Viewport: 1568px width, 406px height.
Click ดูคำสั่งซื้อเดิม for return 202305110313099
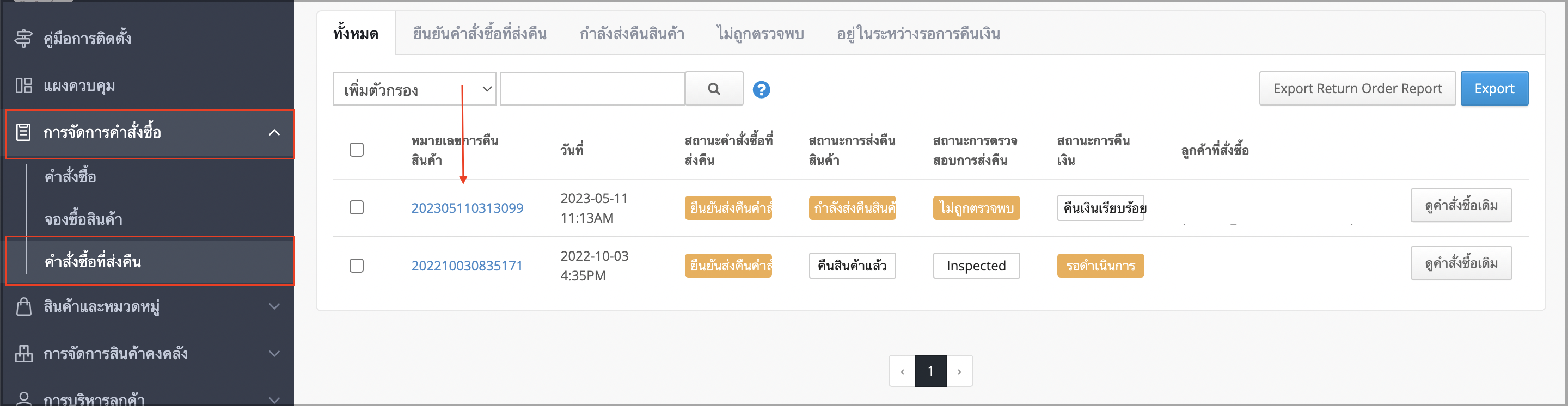coord(1461,206)
